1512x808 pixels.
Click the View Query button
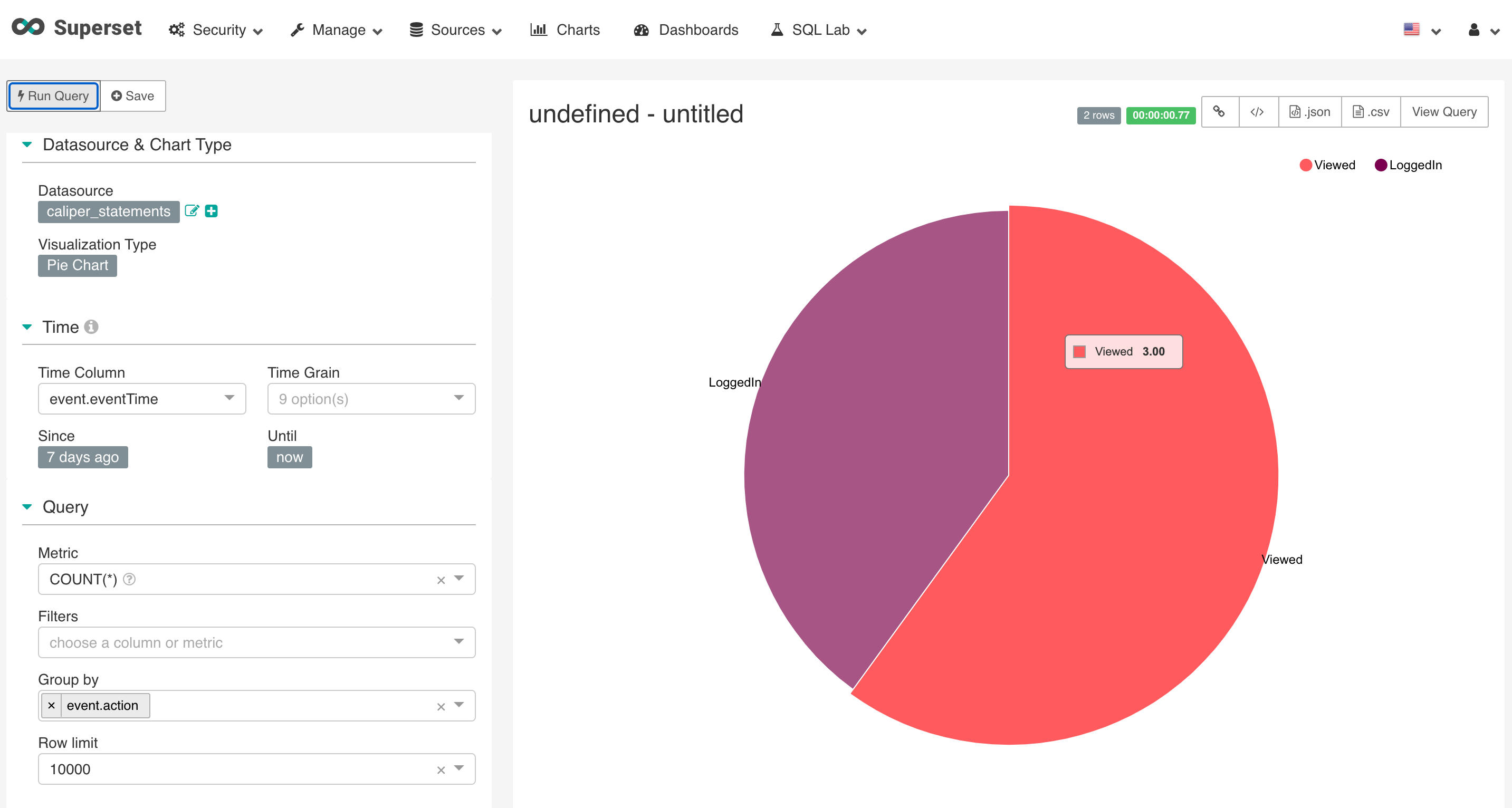pos(1444,111)
